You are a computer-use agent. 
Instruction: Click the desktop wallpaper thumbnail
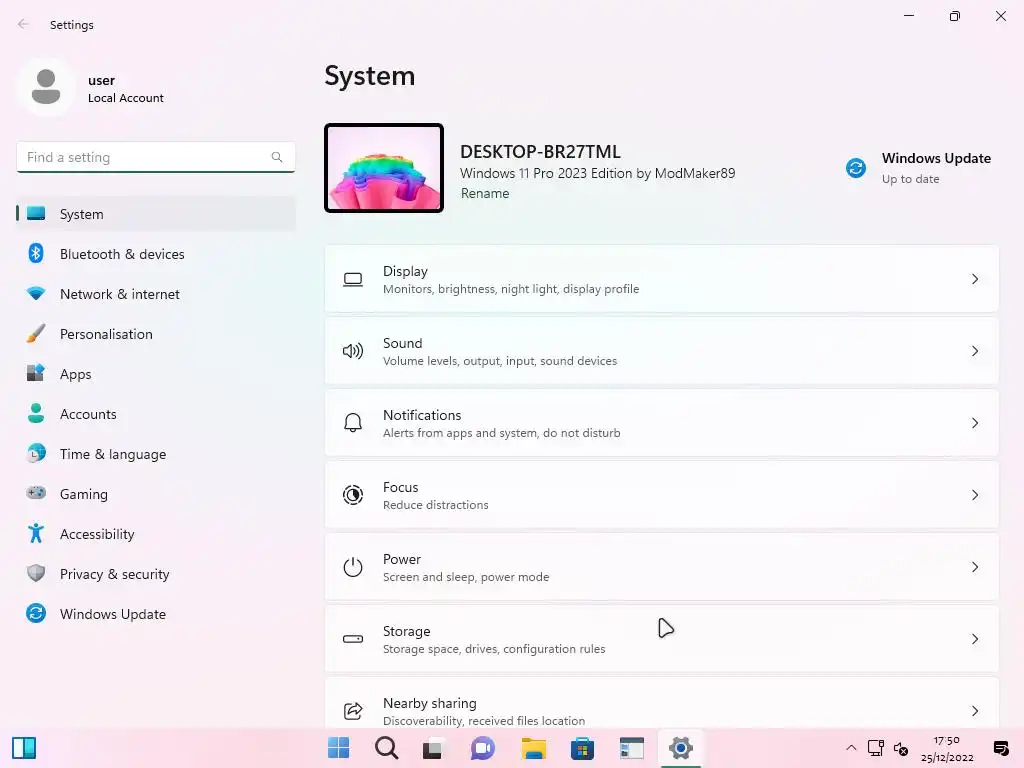tap(384, 168)
